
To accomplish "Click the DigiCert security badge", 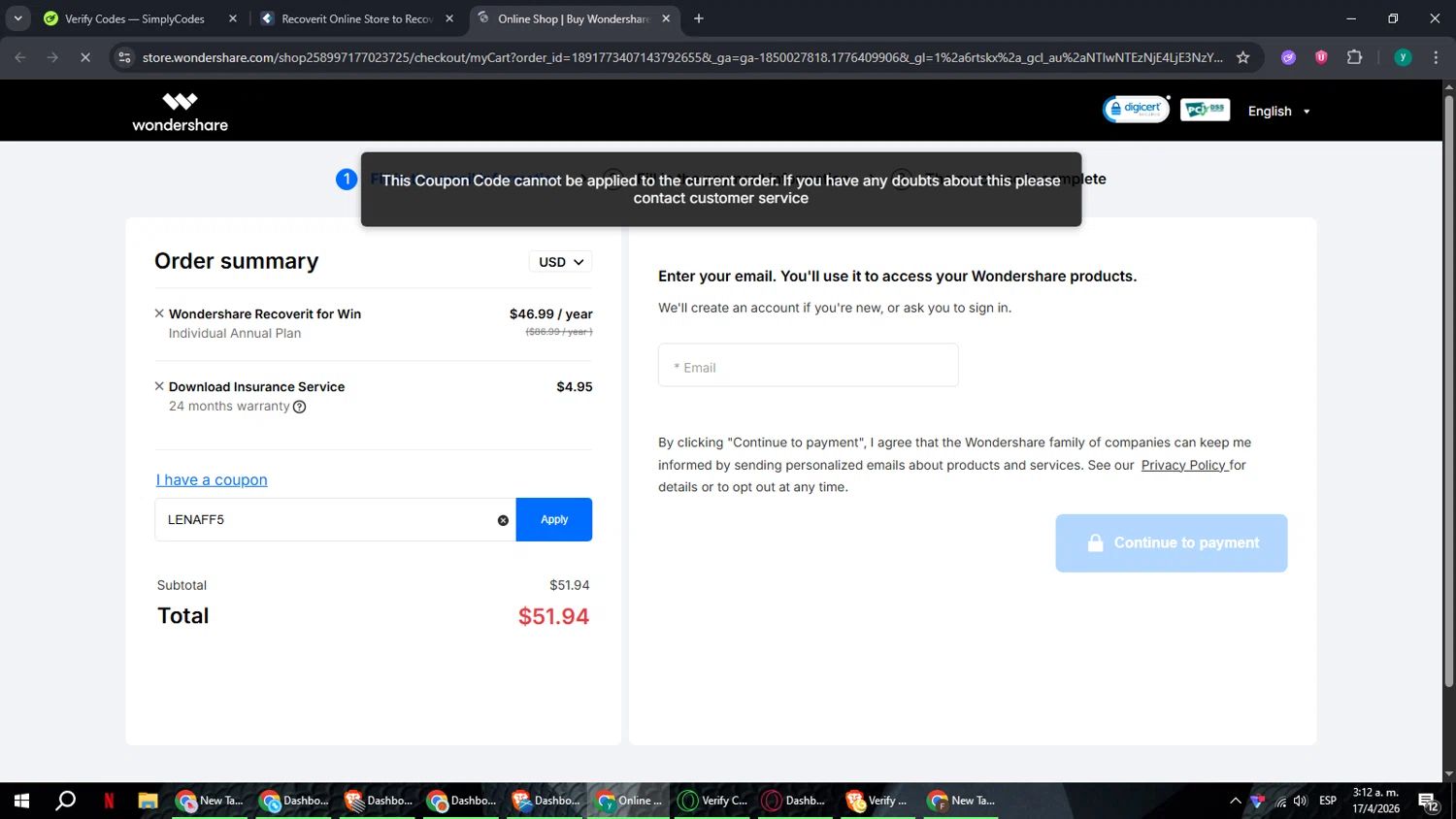I will [x=1136, y=110].
